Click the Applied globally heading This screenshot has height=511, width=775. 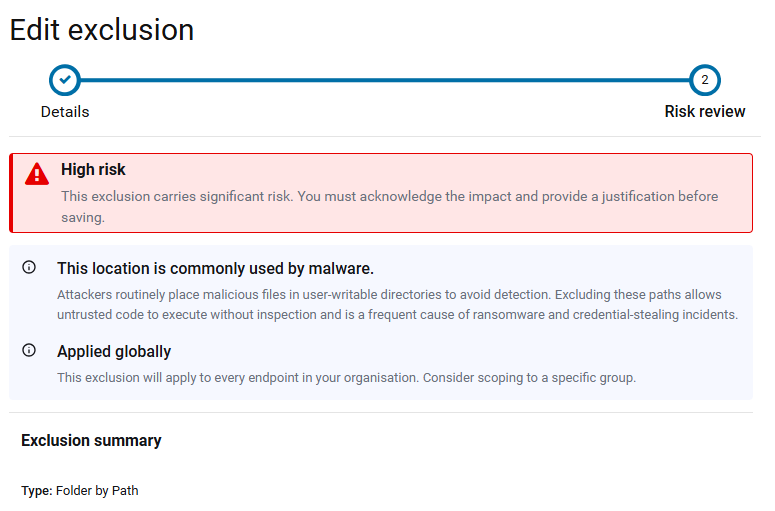pos(114,351)
